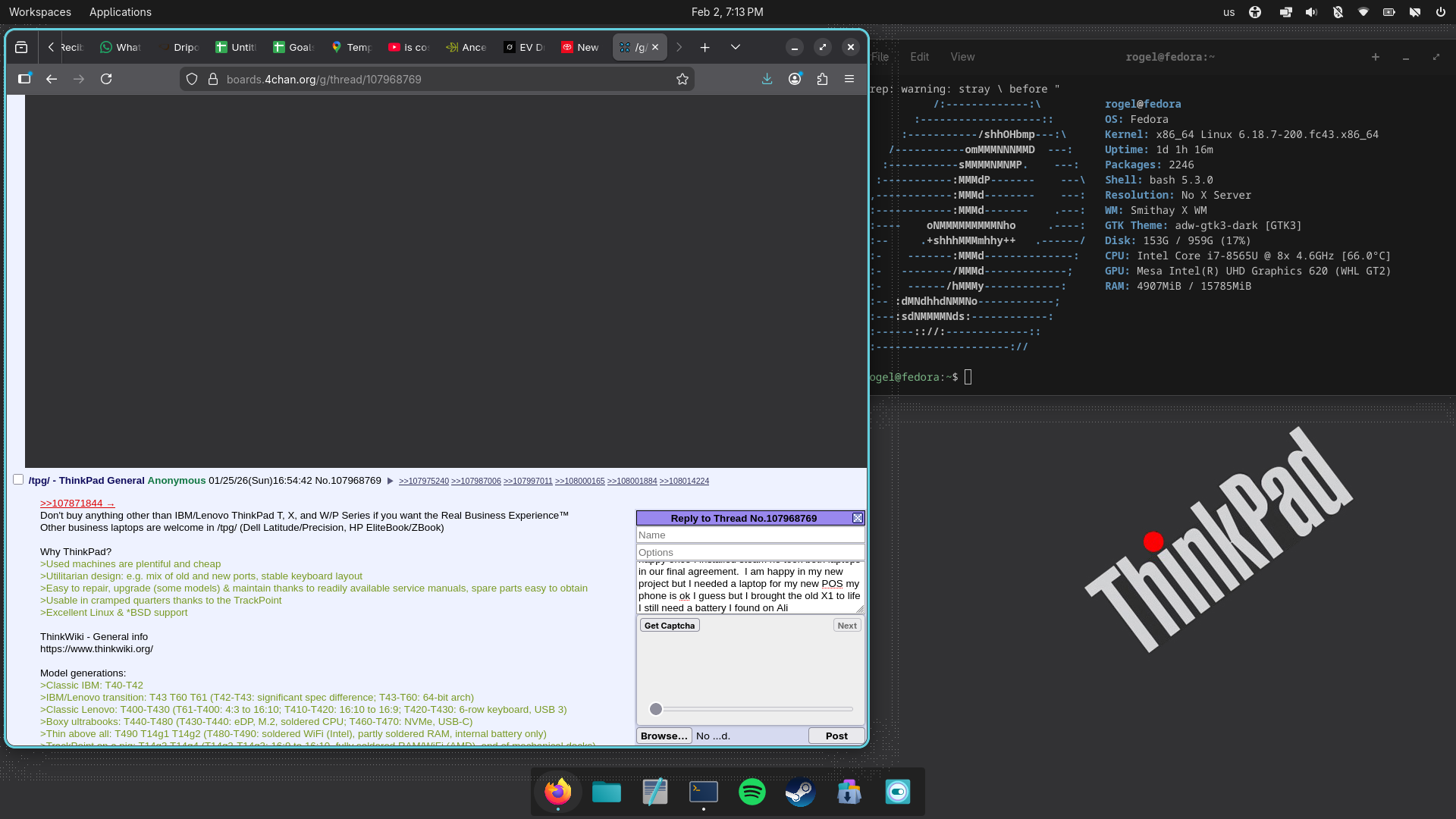Launch Spotify from the dock
This screenshot has height=819, width=1456.
click(x=752, y=792)
